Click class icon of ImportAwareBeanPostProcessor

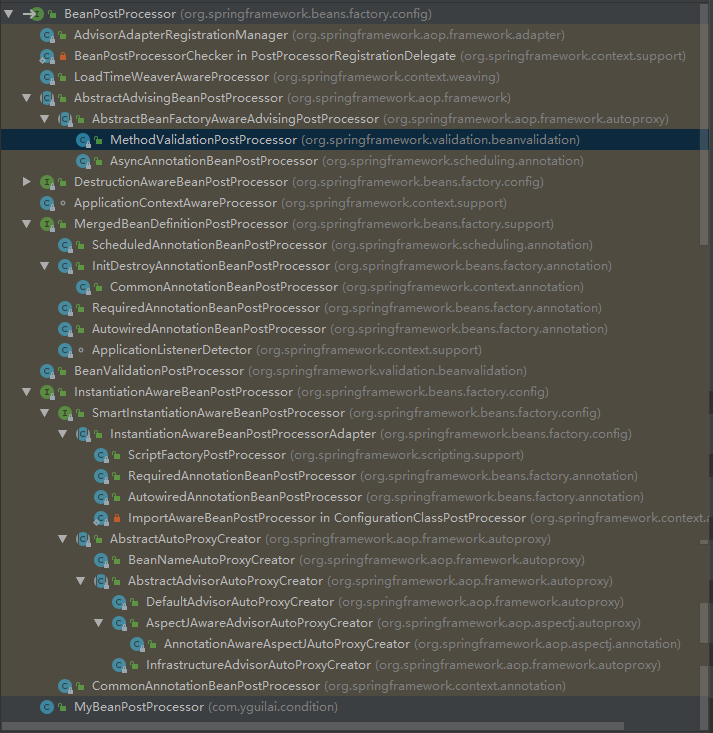101,518
